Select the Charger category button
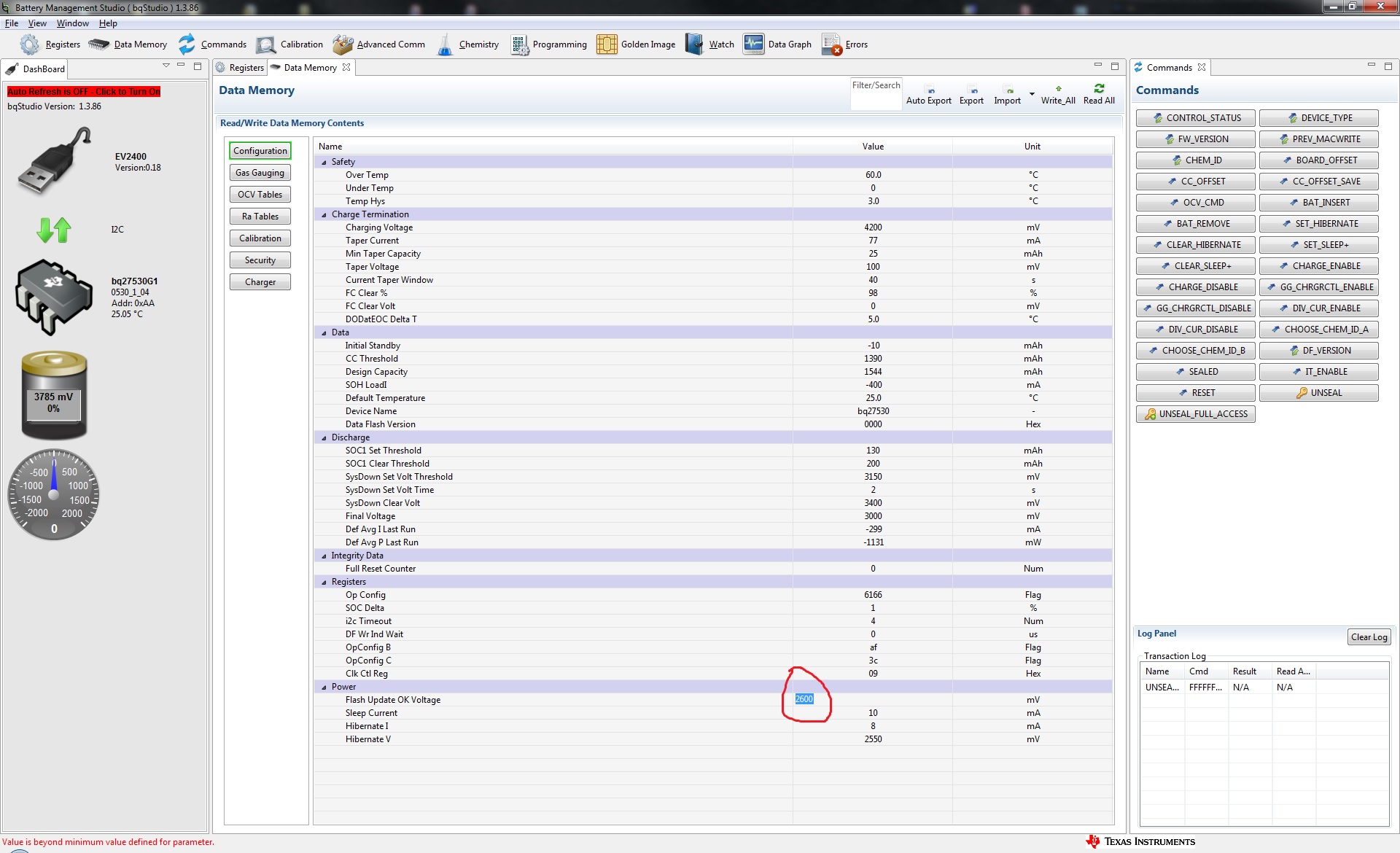This screenshot has height=853, width=1400. [260, 282]
